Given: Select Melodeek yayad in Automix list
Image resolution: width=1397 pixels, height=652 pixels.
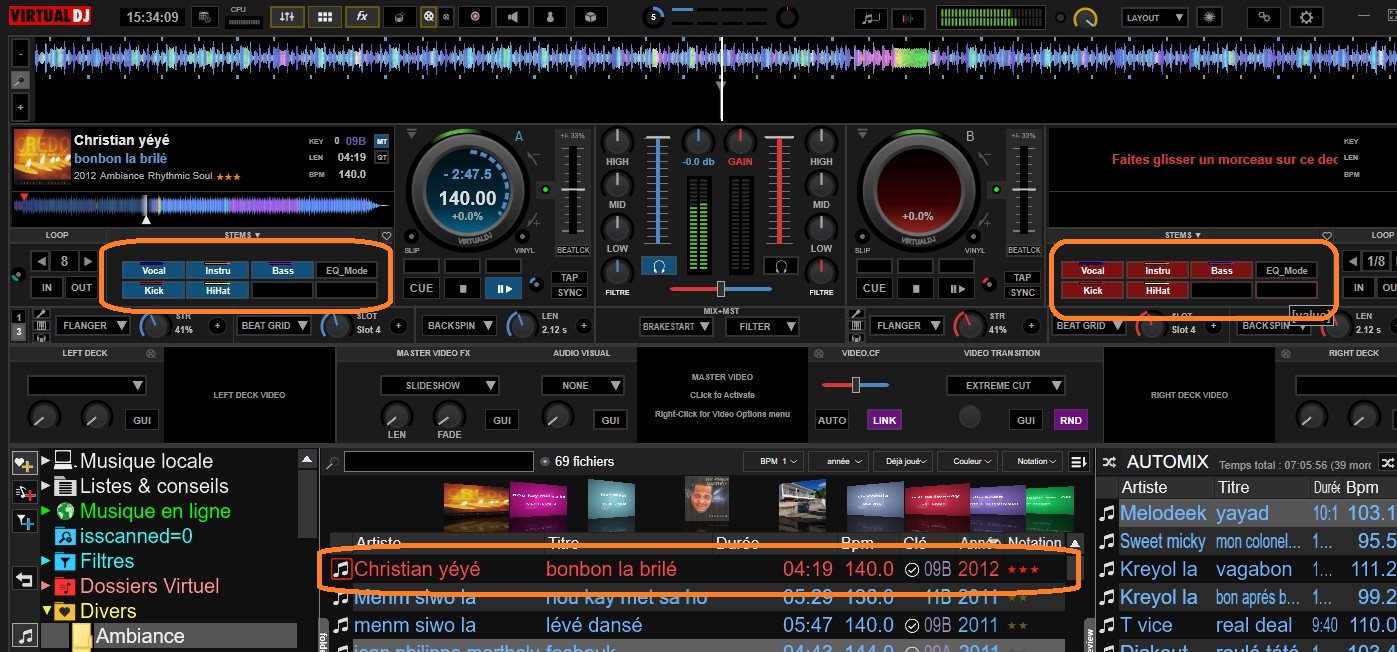Looking at the screenshot, I should [1247, 513].
